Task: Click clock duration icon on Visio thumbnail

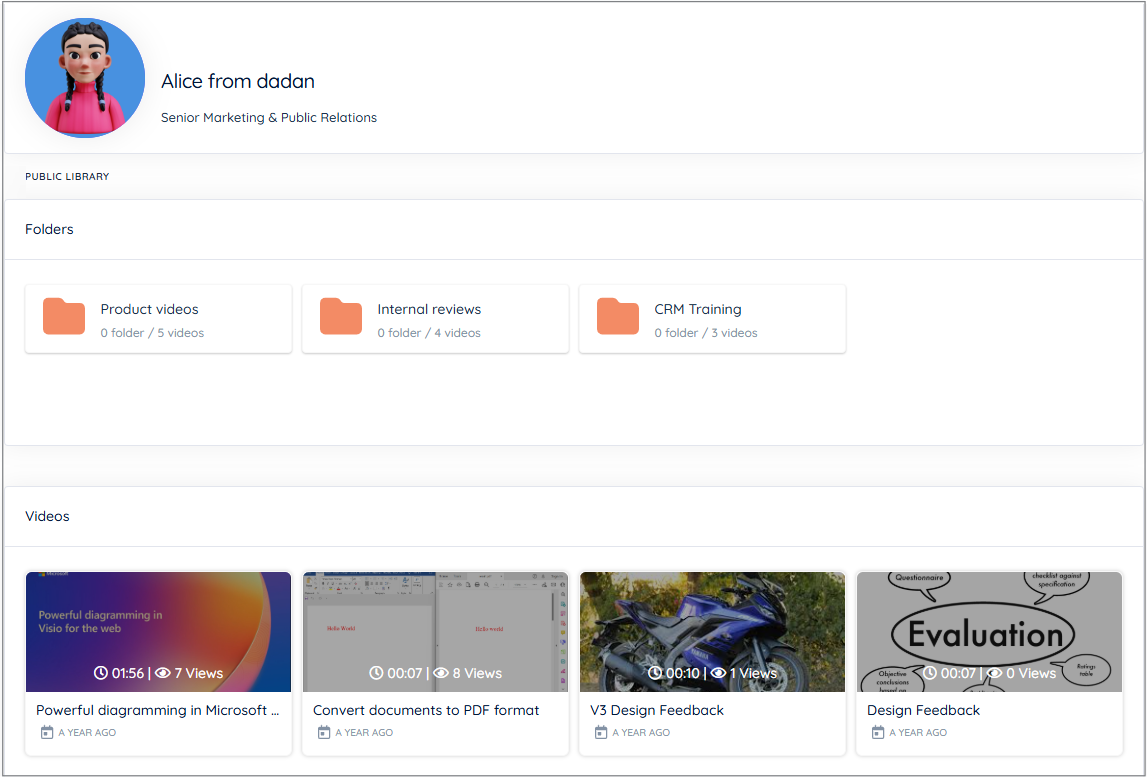Action: click(101, 673)
